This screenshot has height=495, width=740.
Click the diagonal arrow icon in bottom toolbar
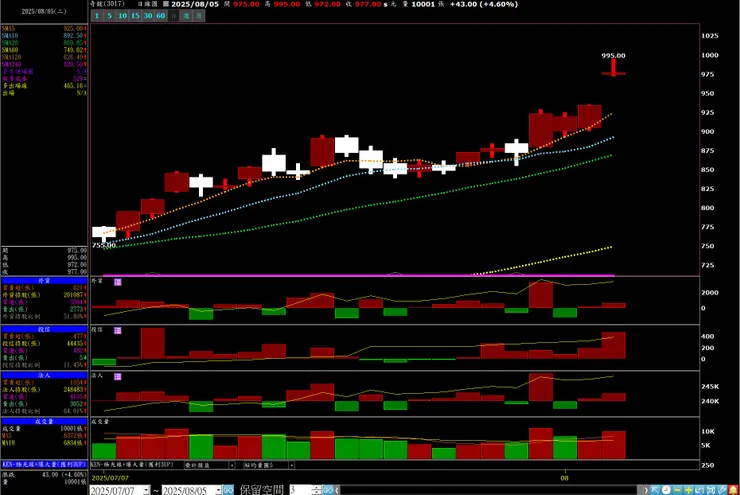click(x=655, y=490)
